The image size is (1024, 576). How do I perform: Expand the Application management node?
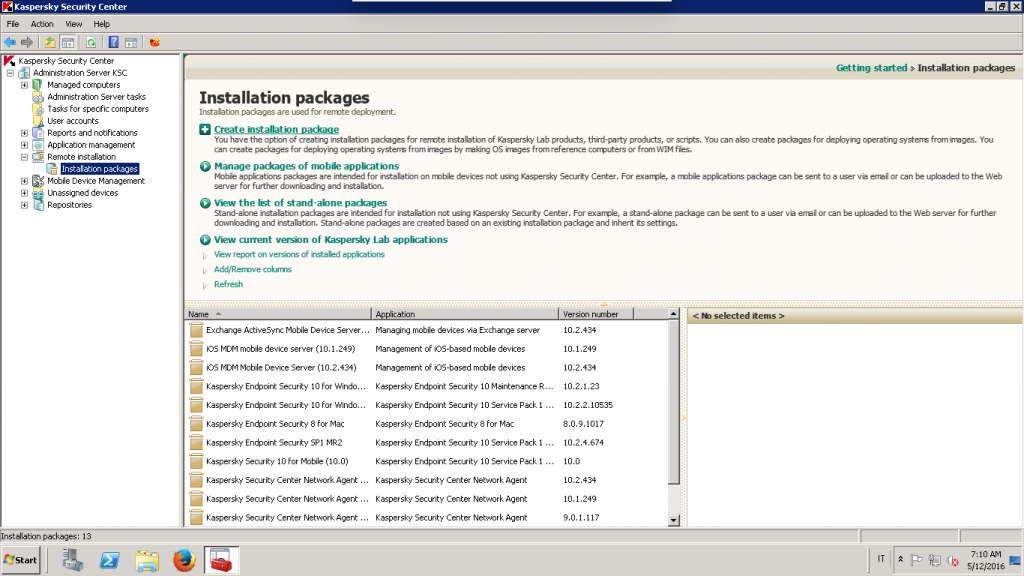pyautogui.click(x=24, y=145)
